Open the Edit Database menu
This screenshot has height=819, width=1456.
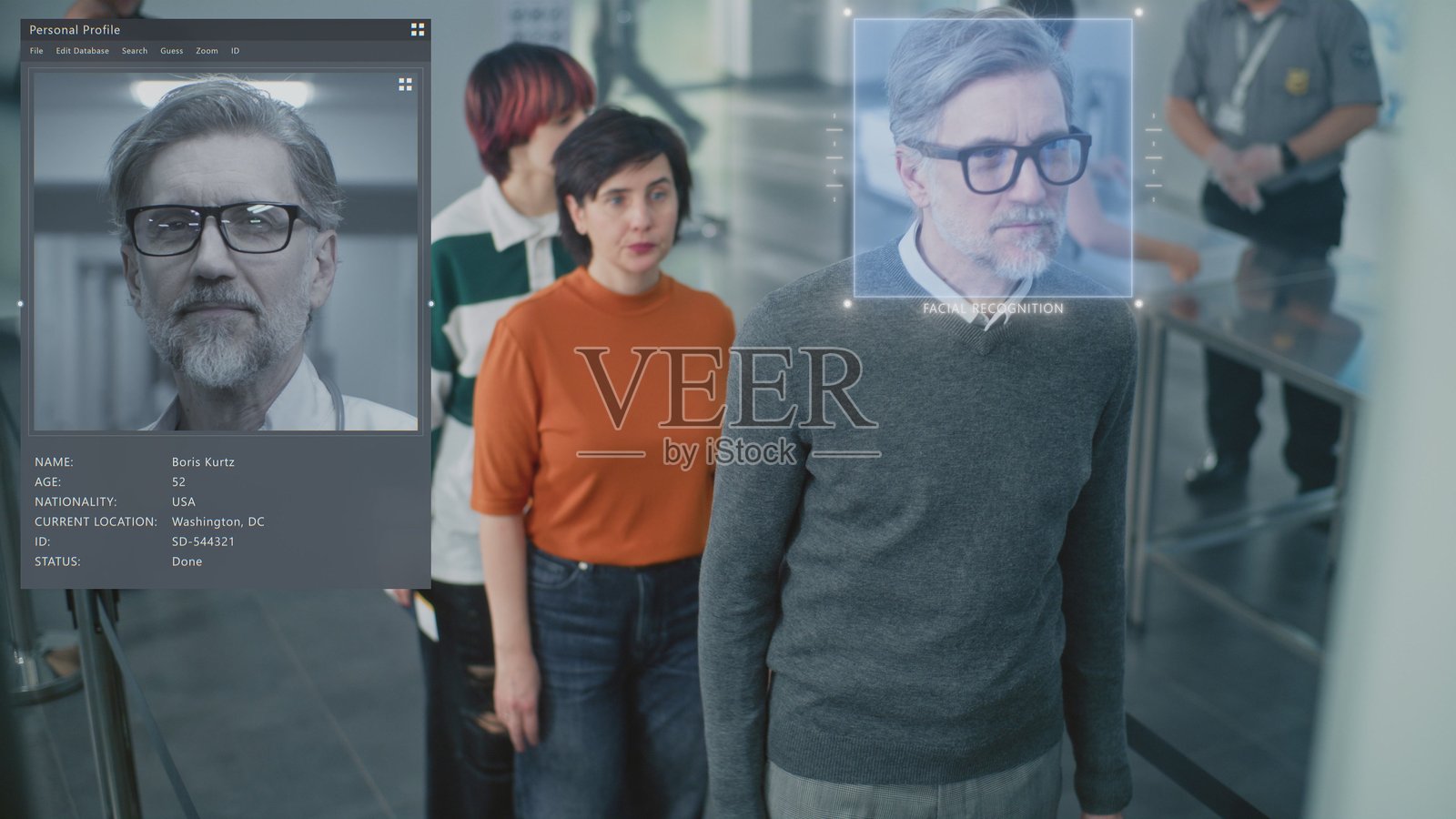[82, 51]
